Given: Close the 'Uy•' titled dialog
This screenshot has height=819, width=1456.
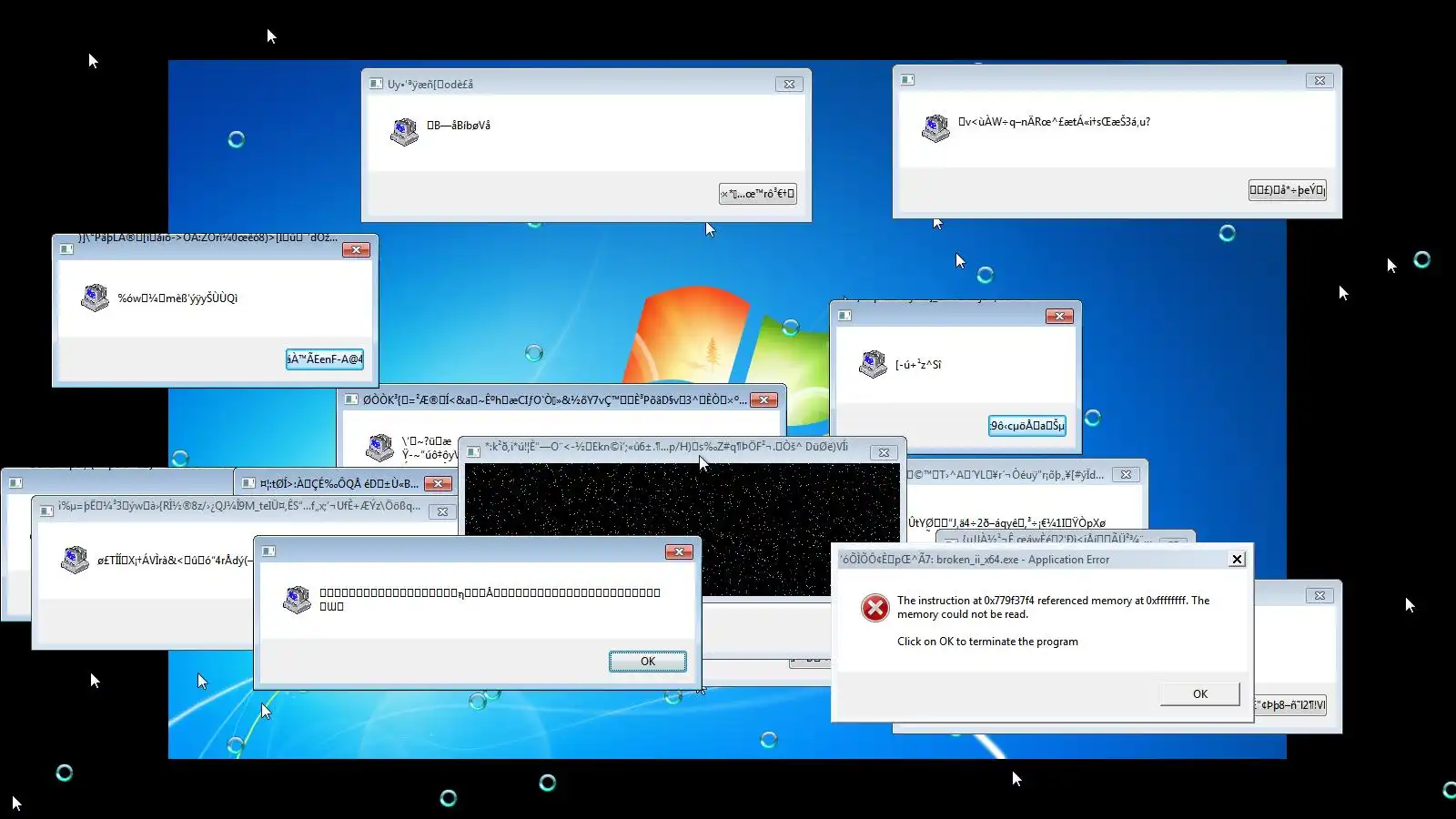Looking at the screenshot, I should point(789,84).
